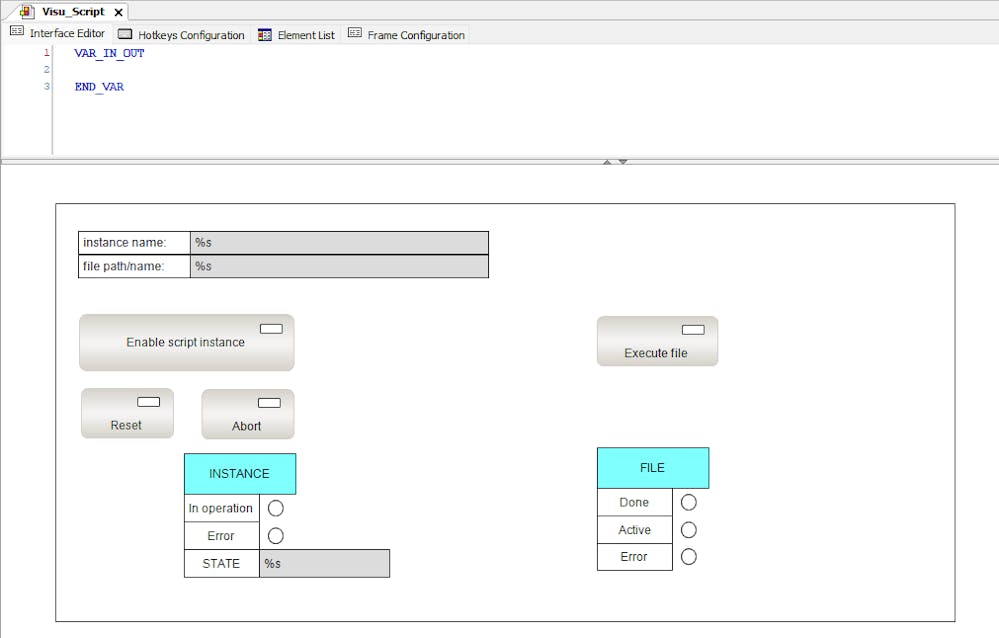This screenshot has width=999, height=638.
Task: Click the Execute file button
Action: pos(657,341)
